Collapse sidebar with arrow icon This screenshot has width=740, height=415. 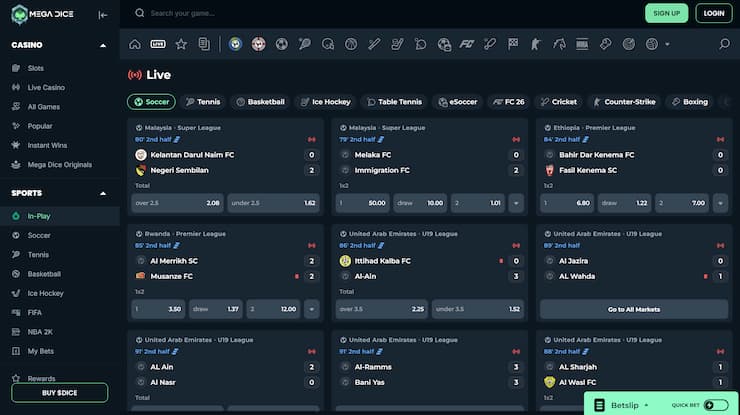[103, 15]
